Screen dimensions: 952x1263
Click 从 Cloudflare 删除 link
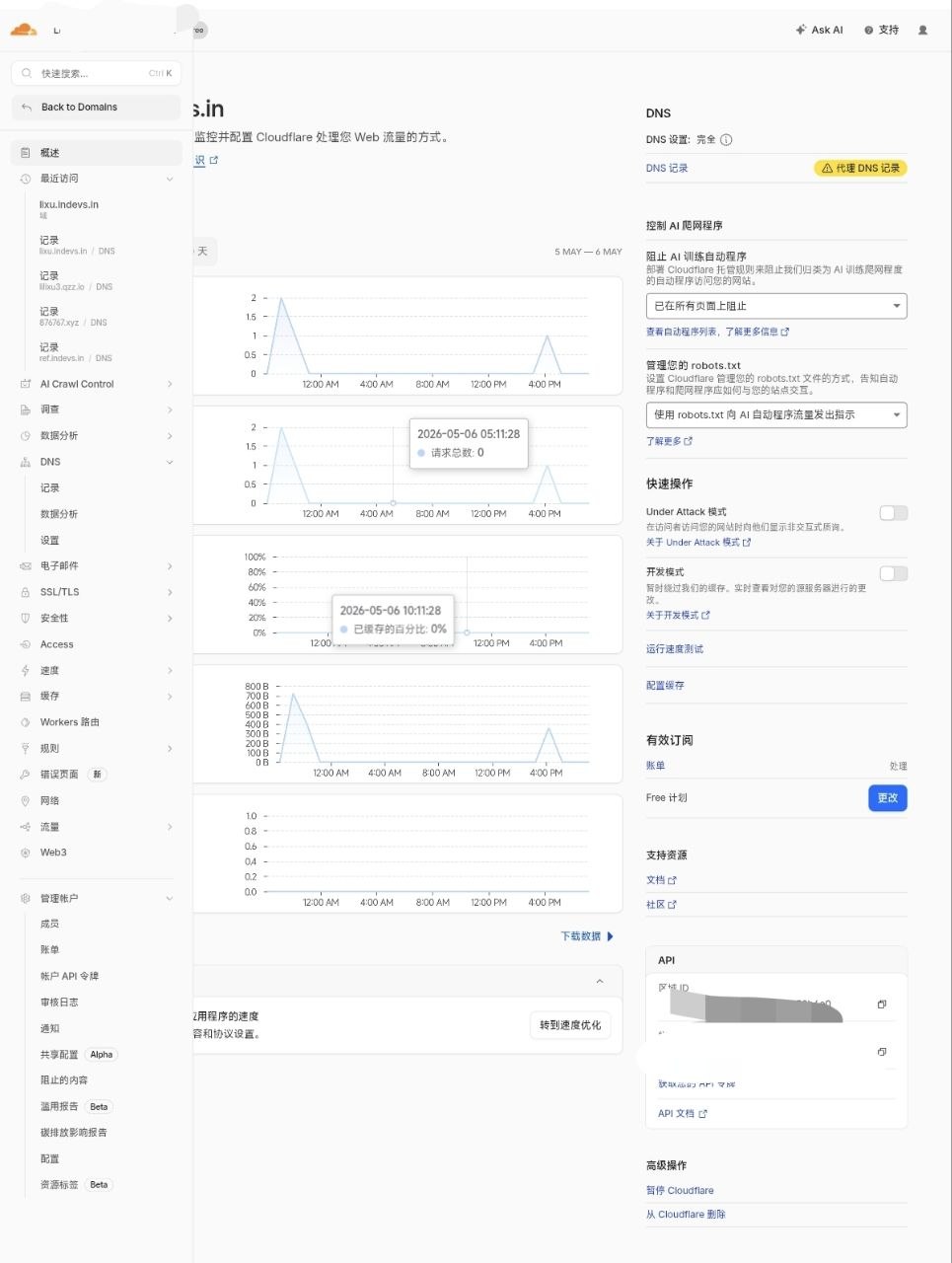tap(686, 1215)
